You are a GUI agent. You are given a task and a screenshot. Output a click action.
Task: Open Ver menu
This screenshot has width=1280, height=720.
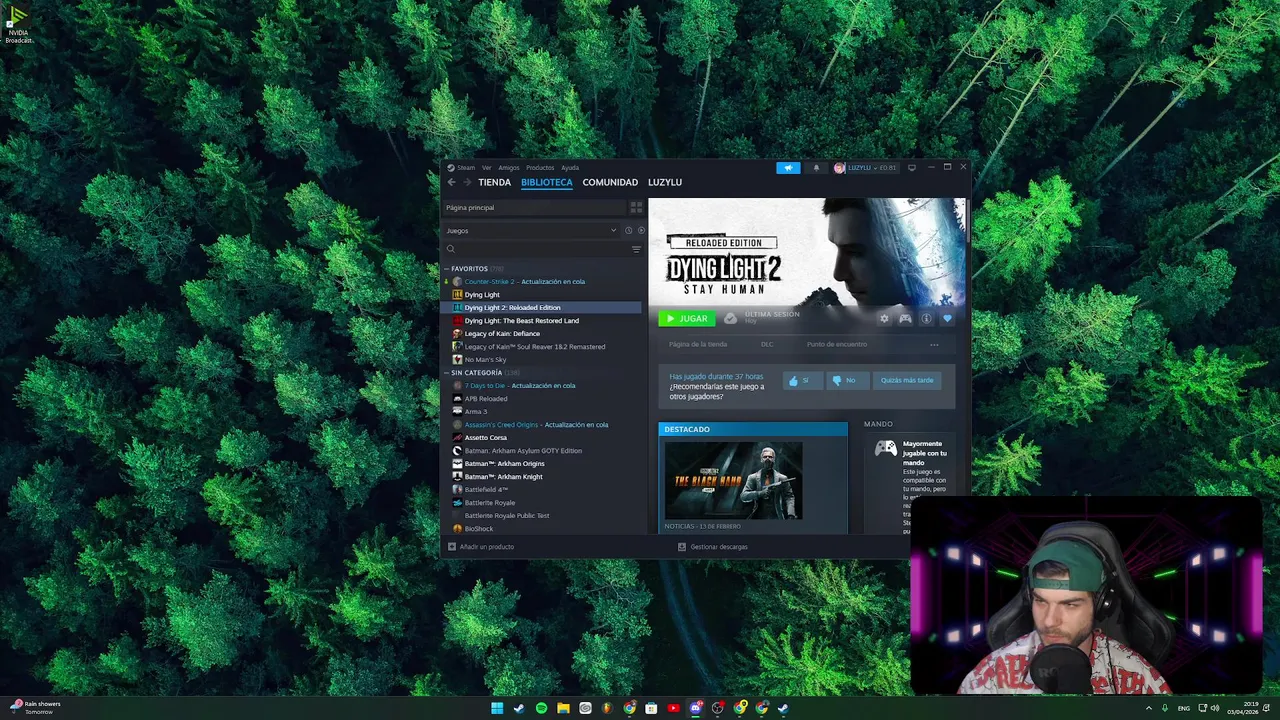point(486,168)
